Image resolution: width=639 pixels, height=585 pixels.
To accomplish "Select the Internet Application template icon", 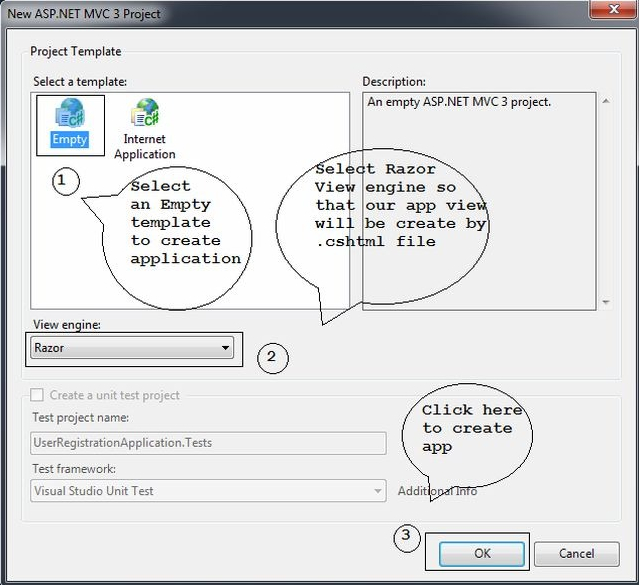I will [x=145, y=129].
